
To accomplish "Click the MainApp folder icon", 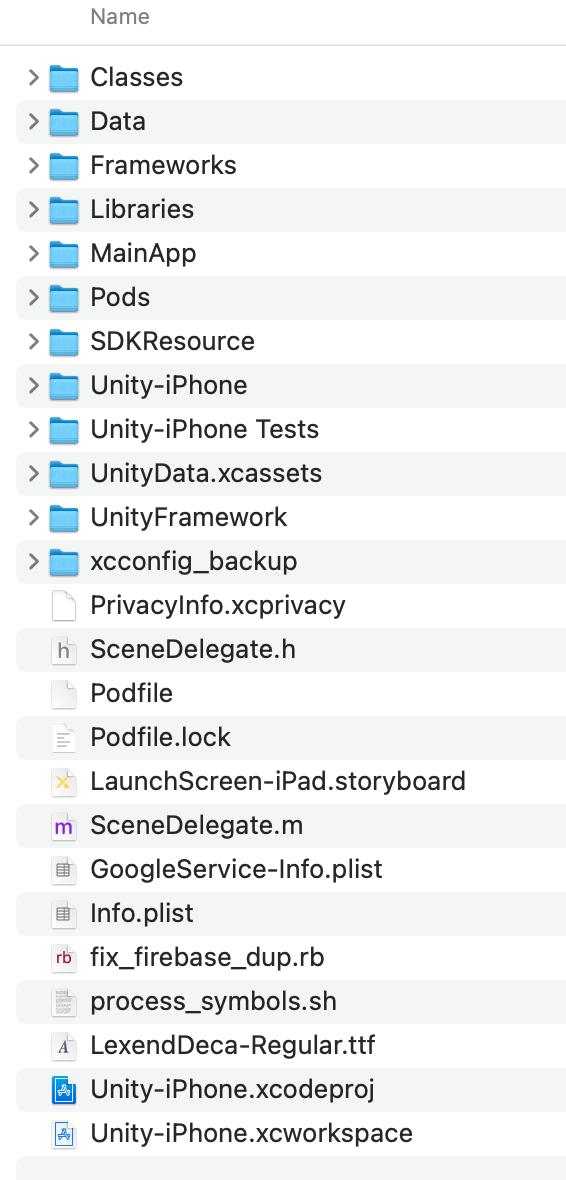I will click(64, 254).
